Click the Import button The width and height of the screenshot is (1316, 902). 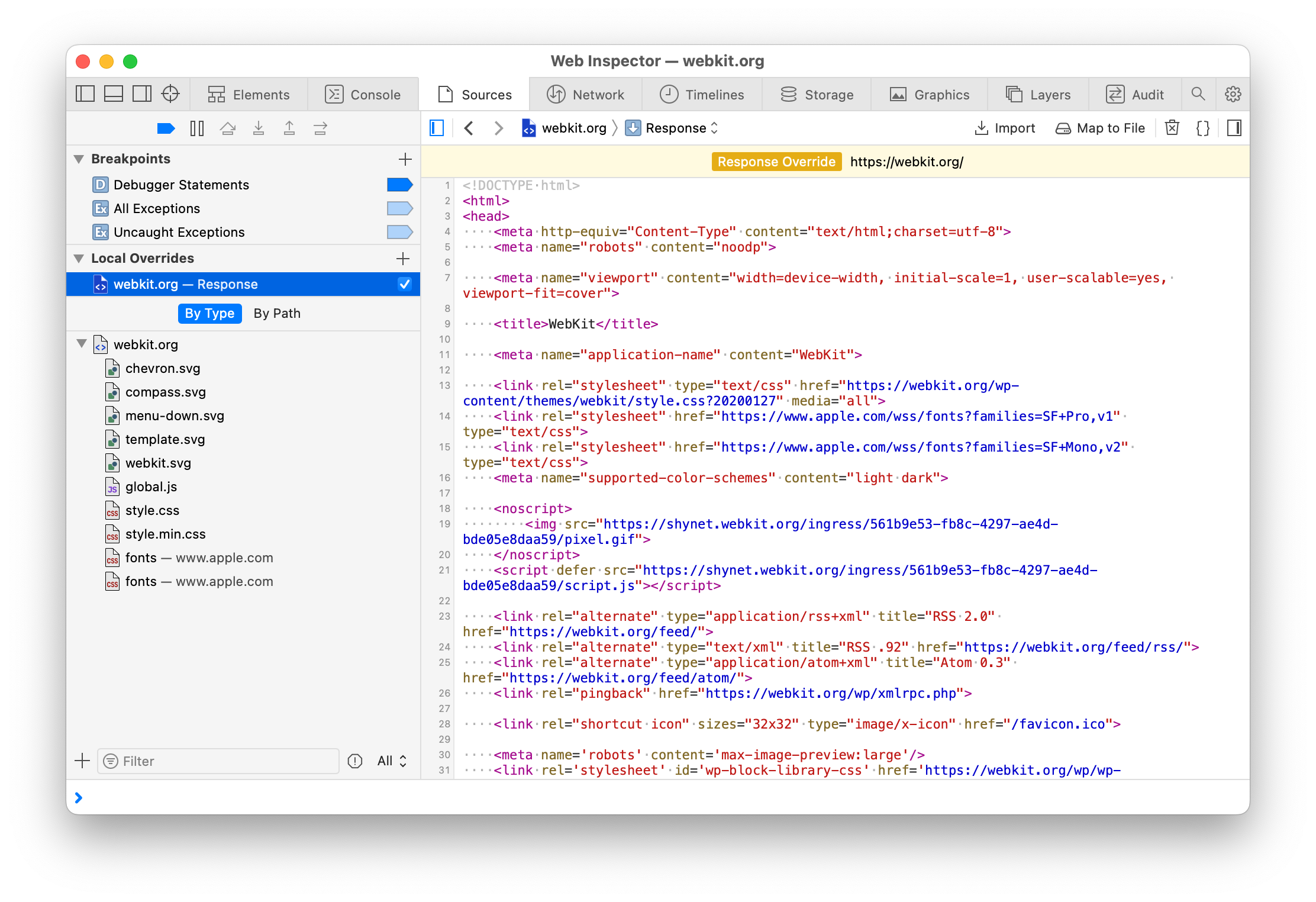1005,128
